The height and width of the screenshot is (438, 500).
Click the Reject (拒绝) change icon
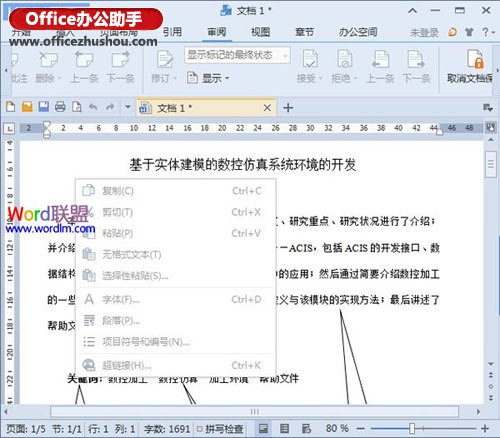point(344,59)
